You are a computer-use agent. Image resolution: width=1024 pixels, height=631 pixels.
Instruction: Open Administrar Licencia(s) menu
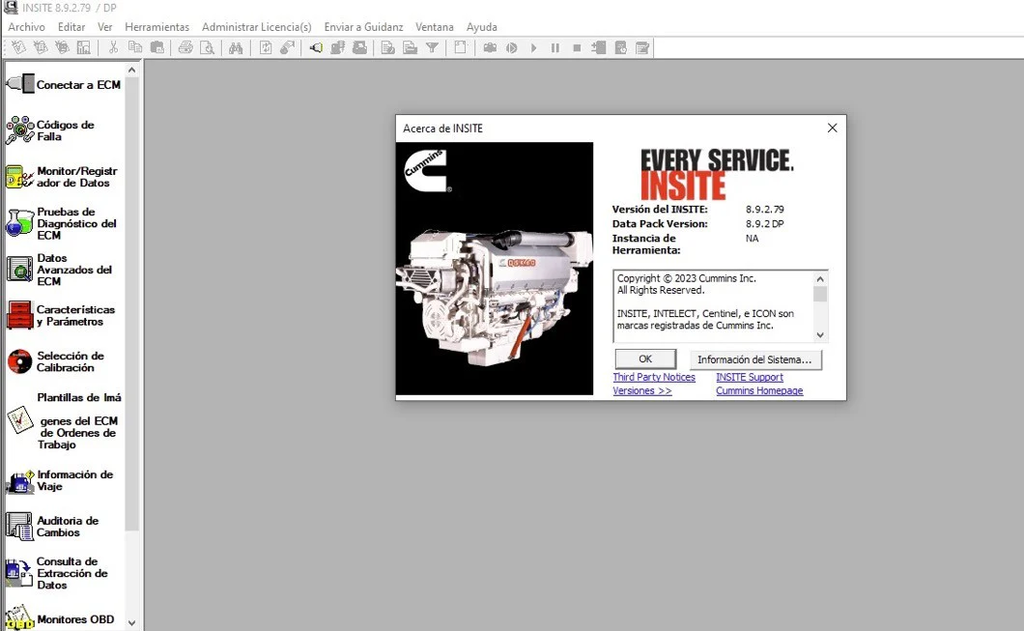257,27
